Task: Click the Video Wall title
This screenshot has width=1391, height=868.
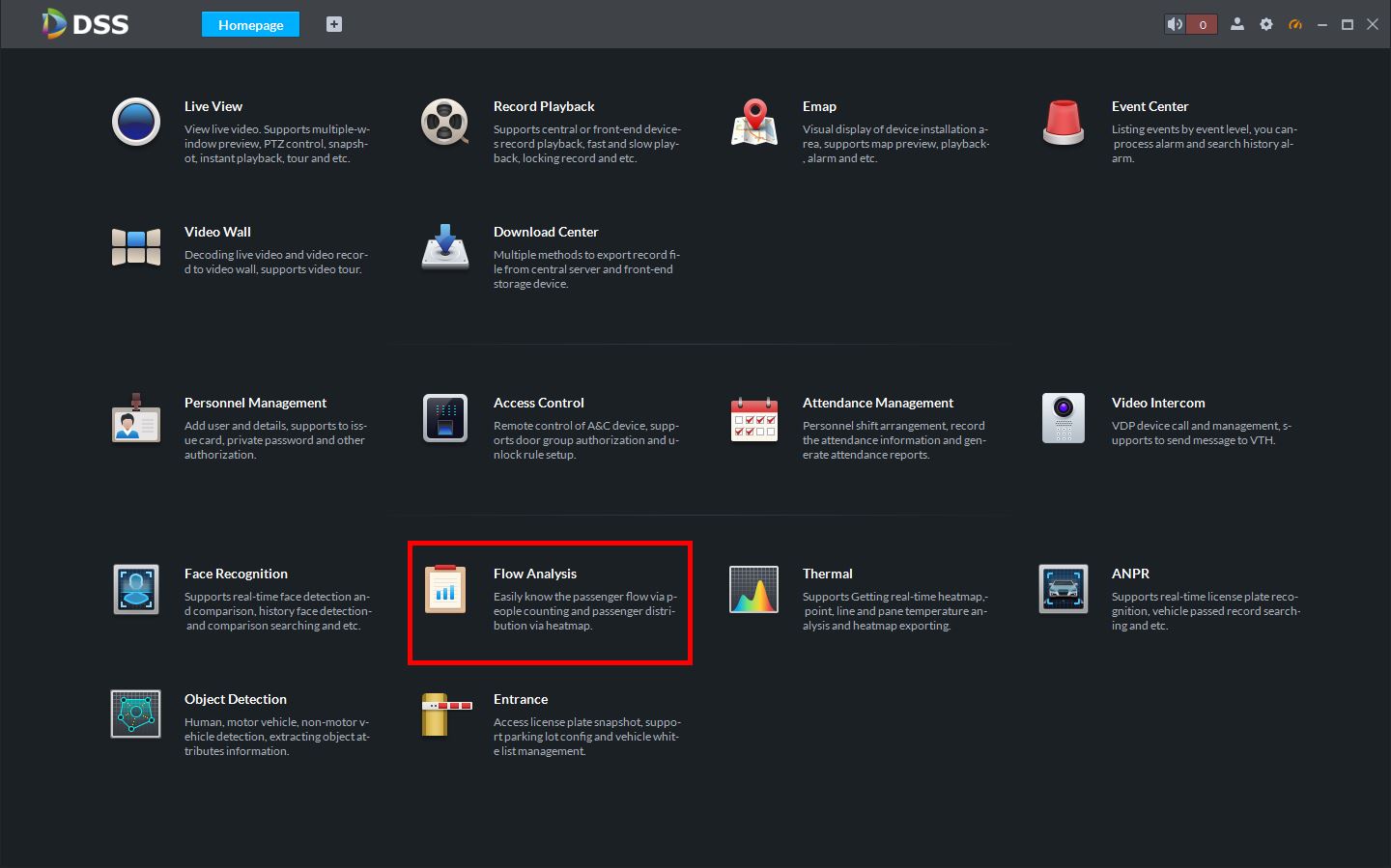Action: pos(217,232)
